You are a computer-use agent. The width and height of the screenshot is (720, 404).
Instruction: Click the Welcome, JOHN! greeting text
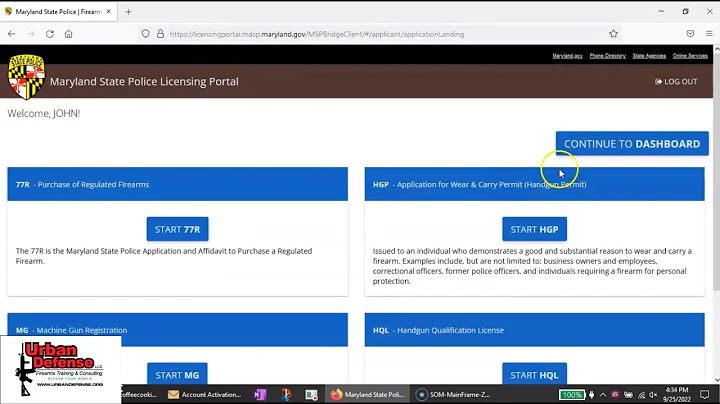(x=44, y=113)
